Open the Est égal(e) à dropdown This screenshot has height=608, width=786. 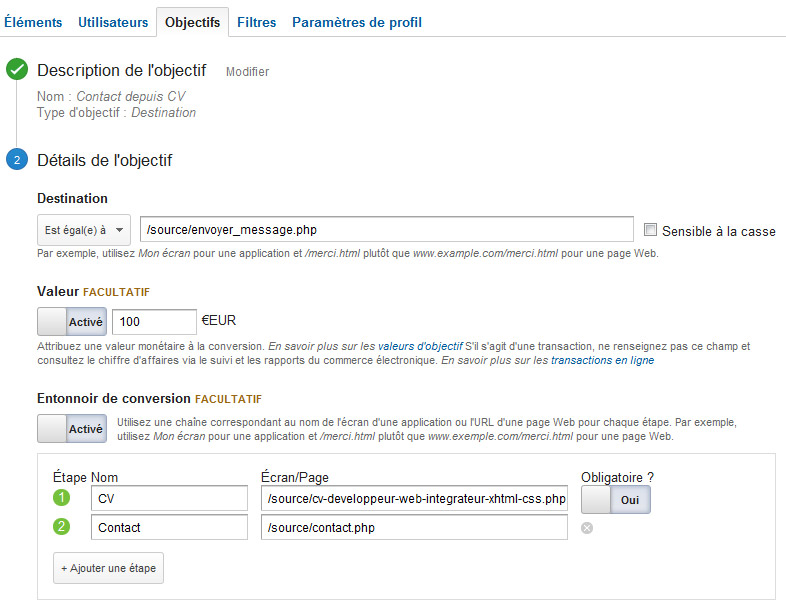pos(84,230)
